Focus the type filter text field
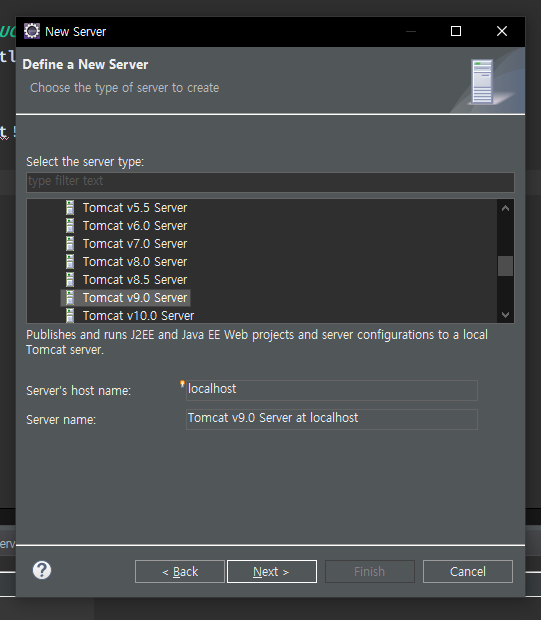 click(270, 182)
